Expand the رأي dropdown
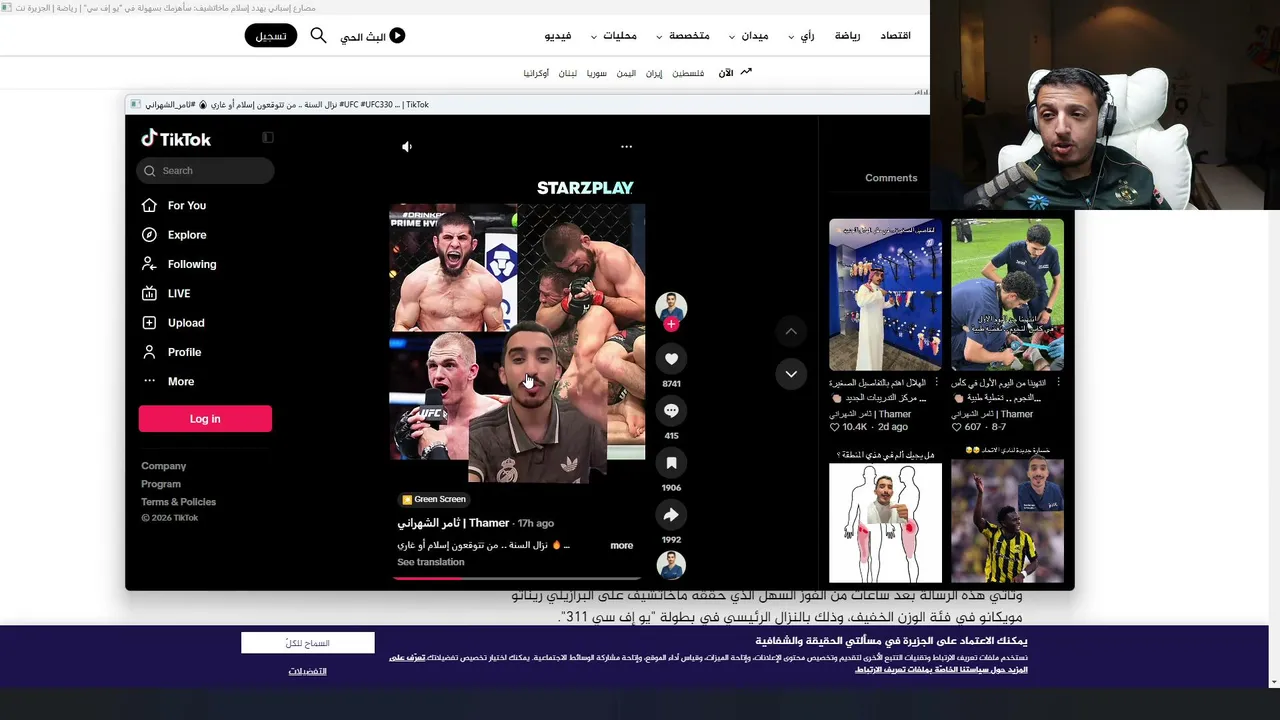Viewport: 1280px width, 720px height. 801,36
